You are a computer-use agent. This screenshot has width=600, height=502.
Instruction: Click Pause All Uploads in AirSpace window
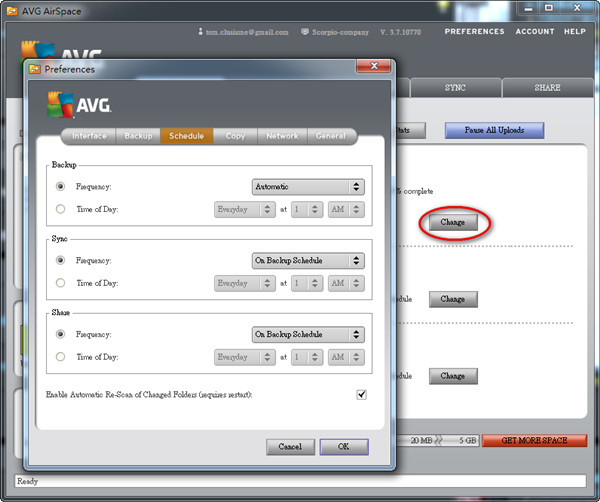click(x=494, y=130)
